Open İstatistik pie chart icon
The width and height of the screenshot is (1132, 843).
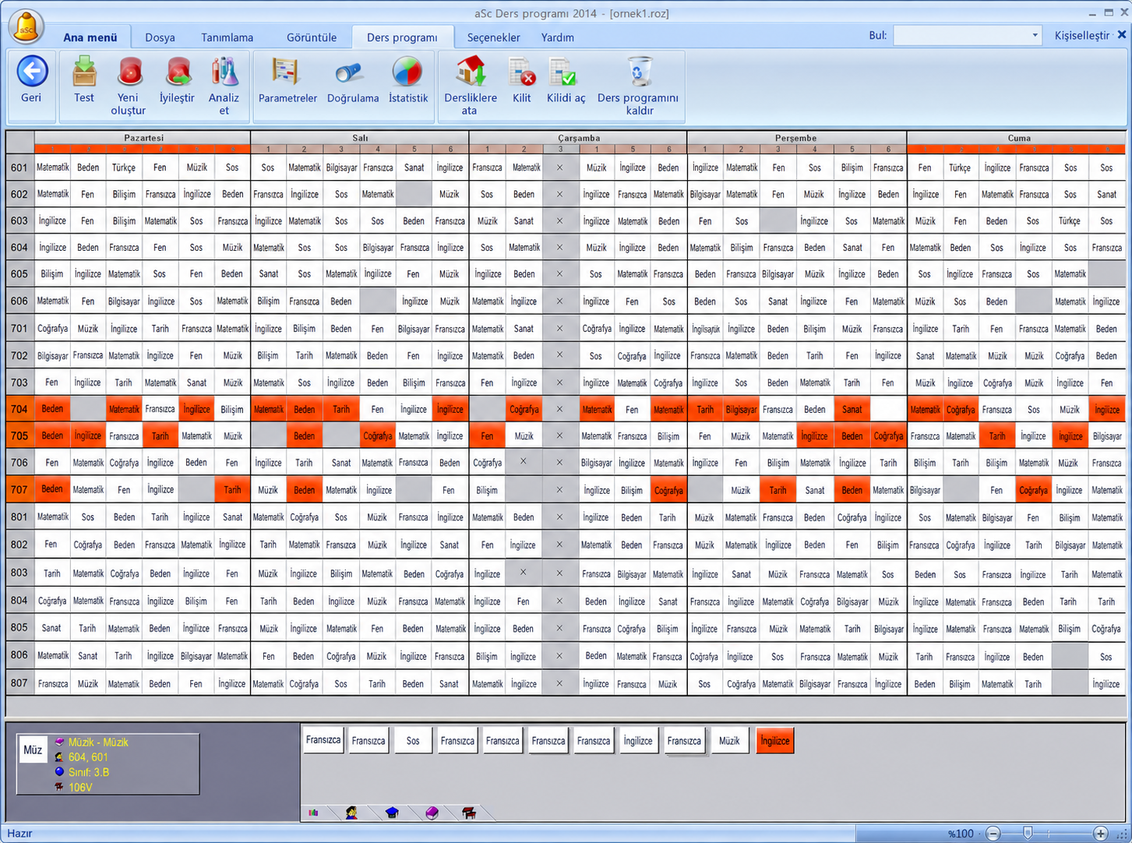(x=407, y=72)
